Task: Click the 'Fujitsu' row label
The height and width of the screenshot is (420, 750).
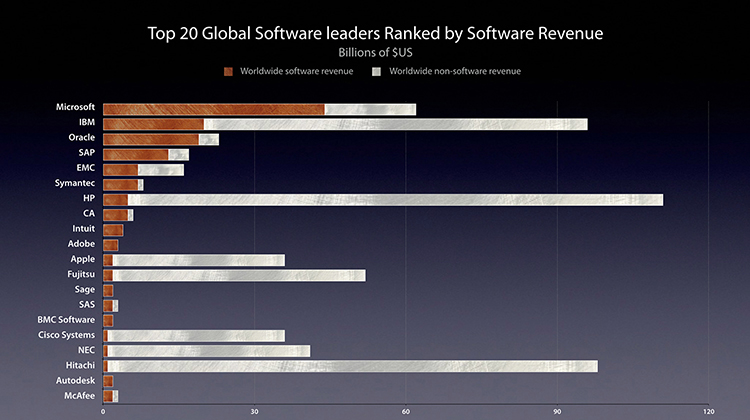Action: tap(81, 275)
